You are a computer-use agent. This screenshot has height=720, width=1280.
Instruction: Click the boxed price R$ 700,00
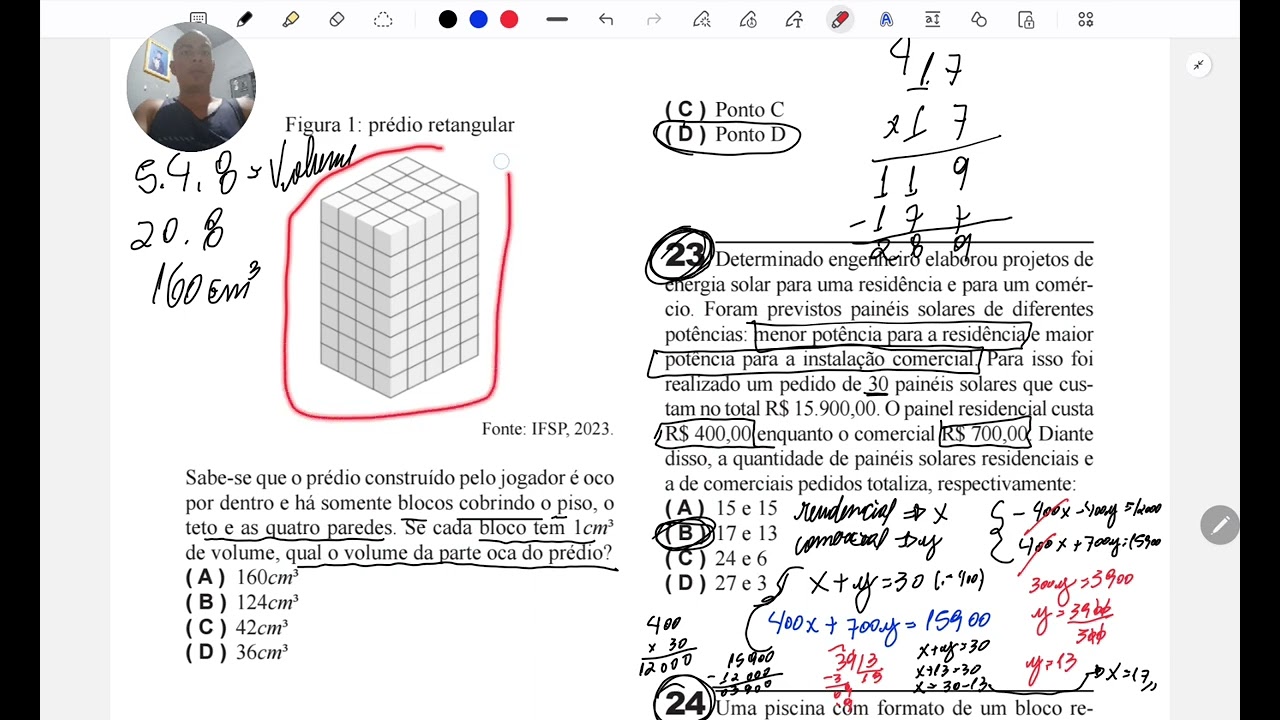coord(984,434)
